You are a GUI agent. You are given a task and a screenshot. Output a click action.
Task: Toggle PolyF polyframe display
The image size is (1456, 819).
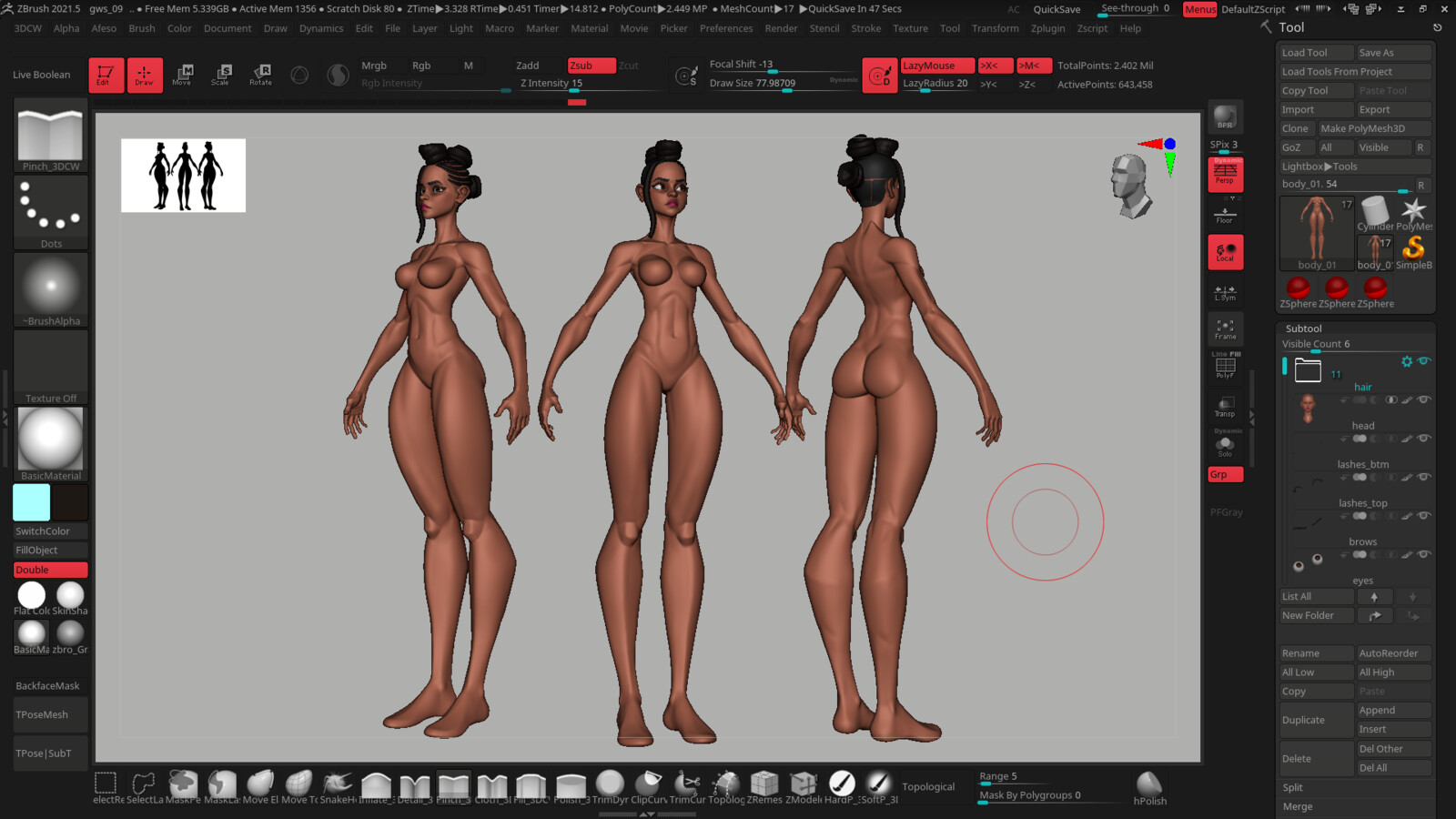tap(1225, 367)
